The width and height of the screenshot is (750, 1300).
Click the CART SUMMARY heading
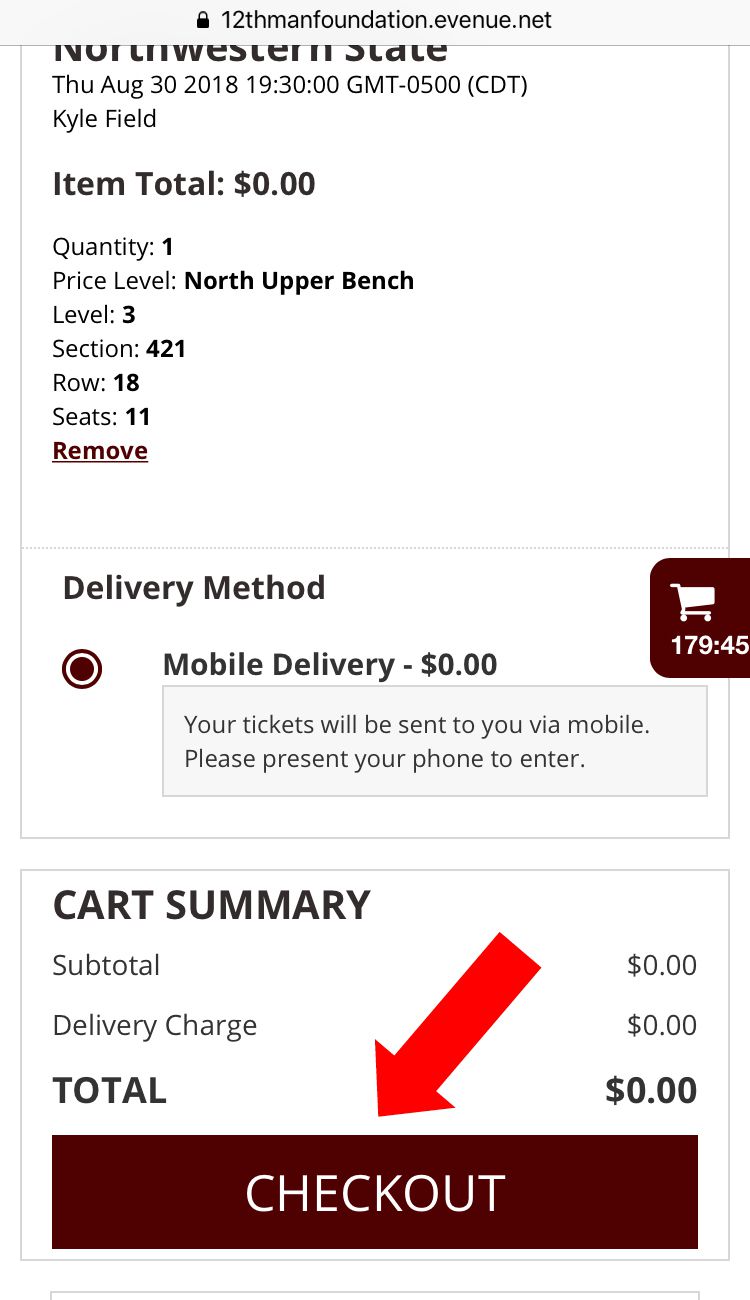pos(211,905)
